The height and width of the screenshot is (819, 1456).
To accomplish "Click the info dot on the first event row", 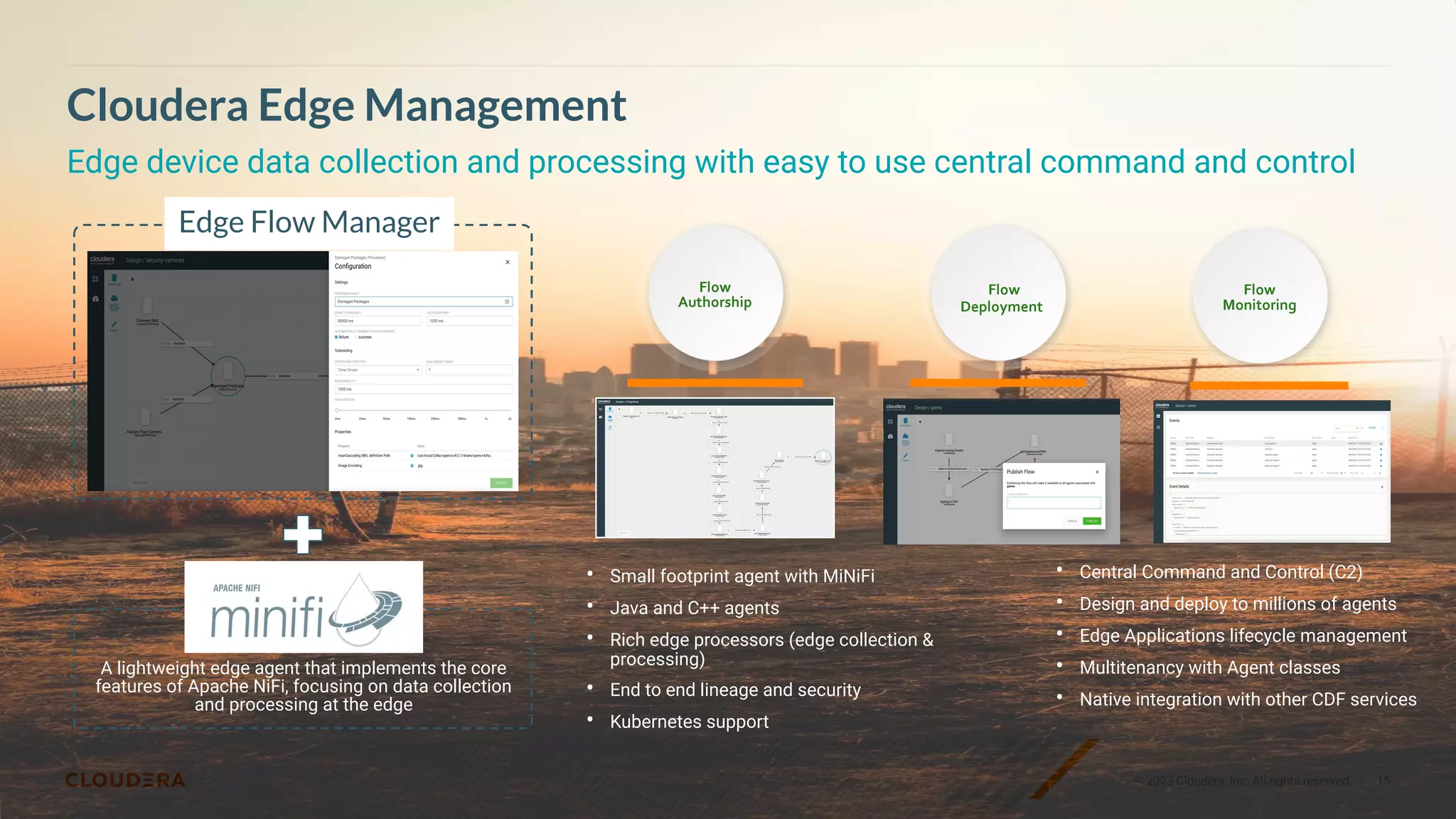I will (1381, 444).
